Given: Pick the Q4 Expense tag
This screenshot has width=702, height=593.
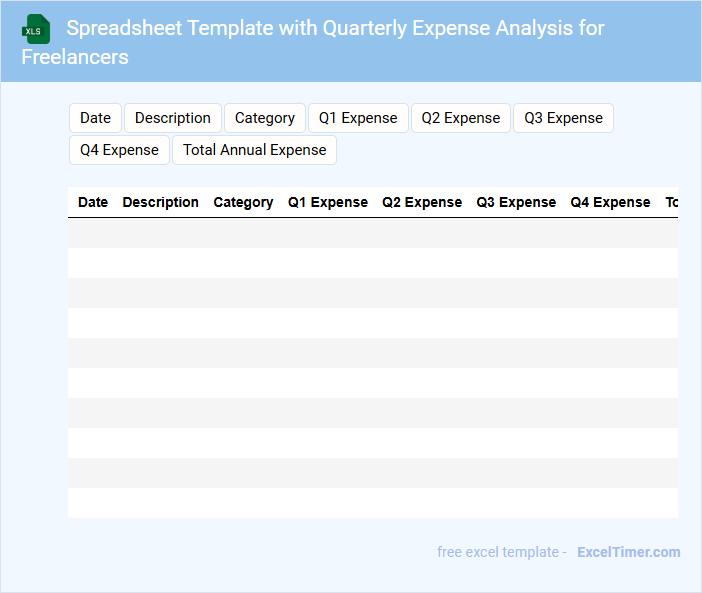Looking at the screenshot, I should pyautogui.click(x=119, y=150).
